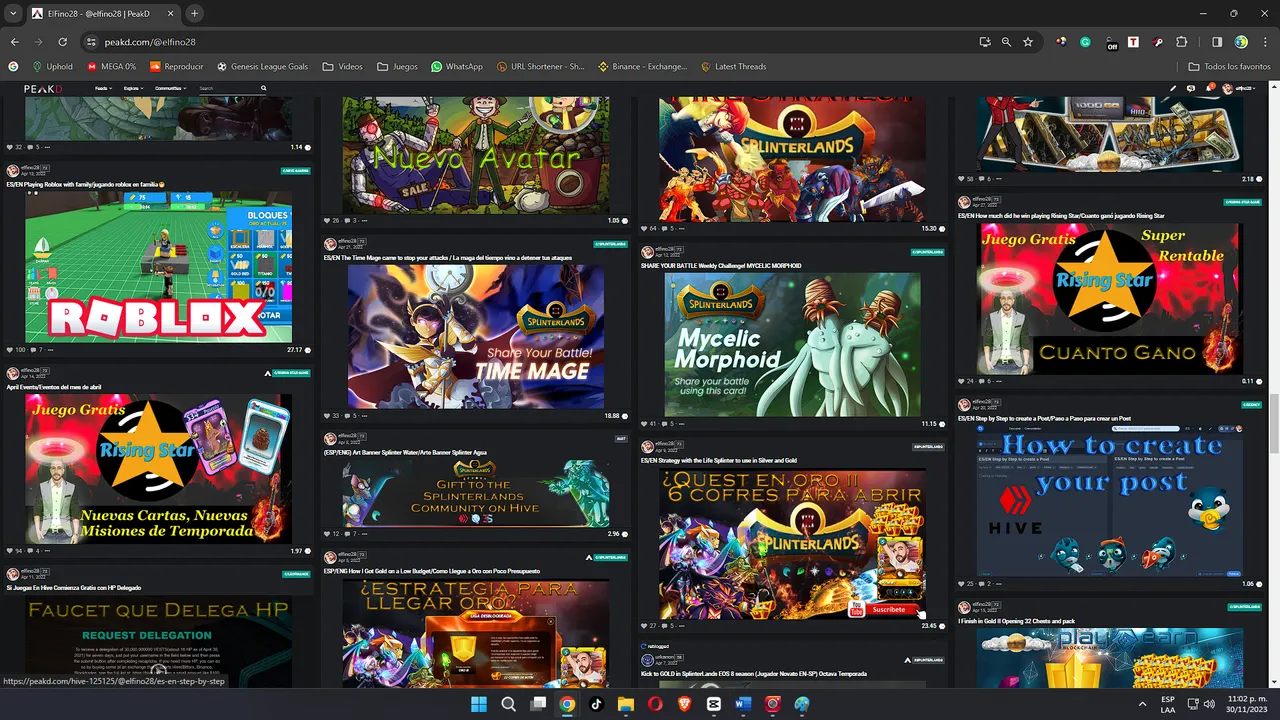The image size is (1280, 720).
Task: Open the Chrome three-dot menu
Action: pos(1264,42)
